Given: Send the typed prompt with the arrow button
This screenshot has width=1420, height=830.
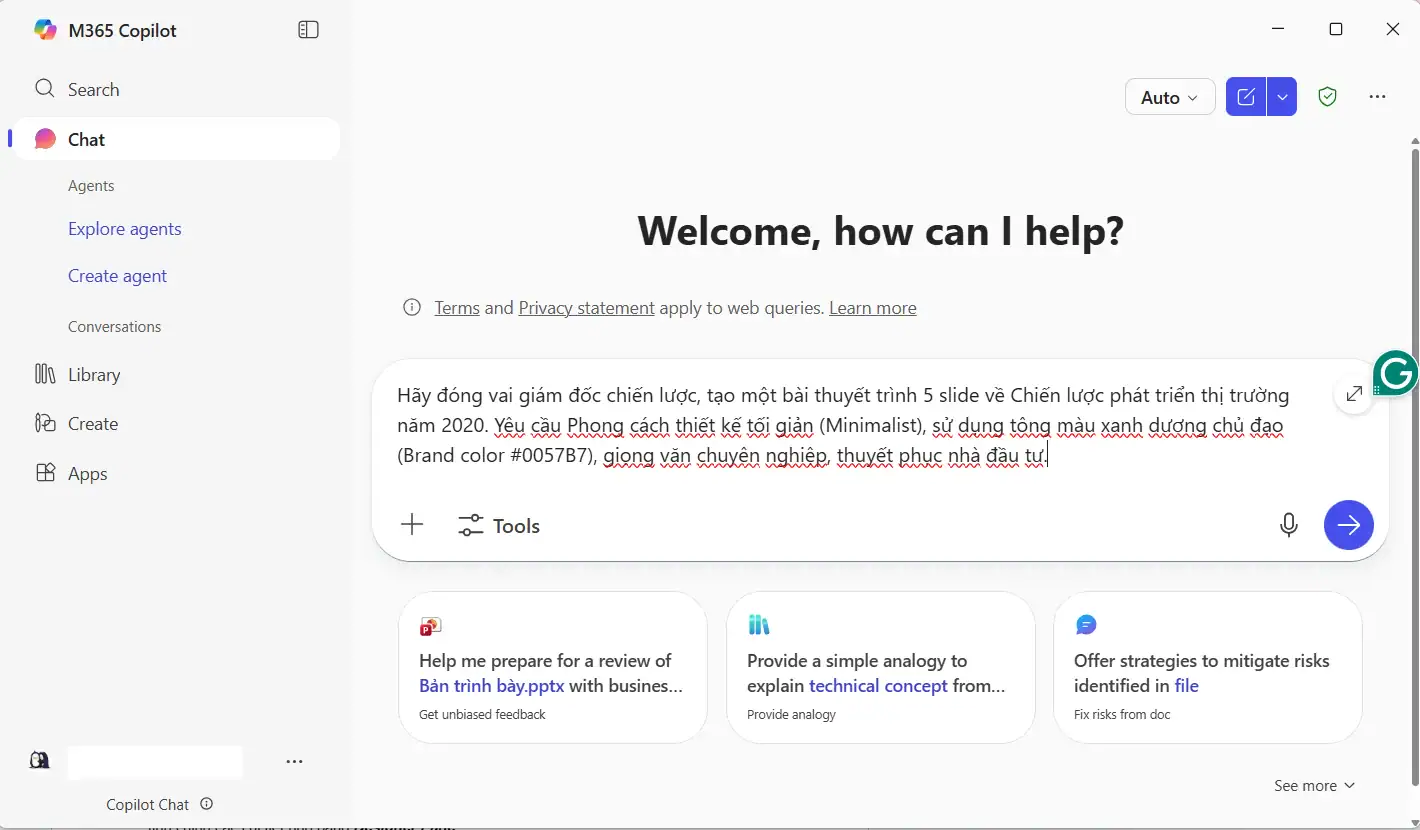Looking at the screenshot, I should point(1348,524).
